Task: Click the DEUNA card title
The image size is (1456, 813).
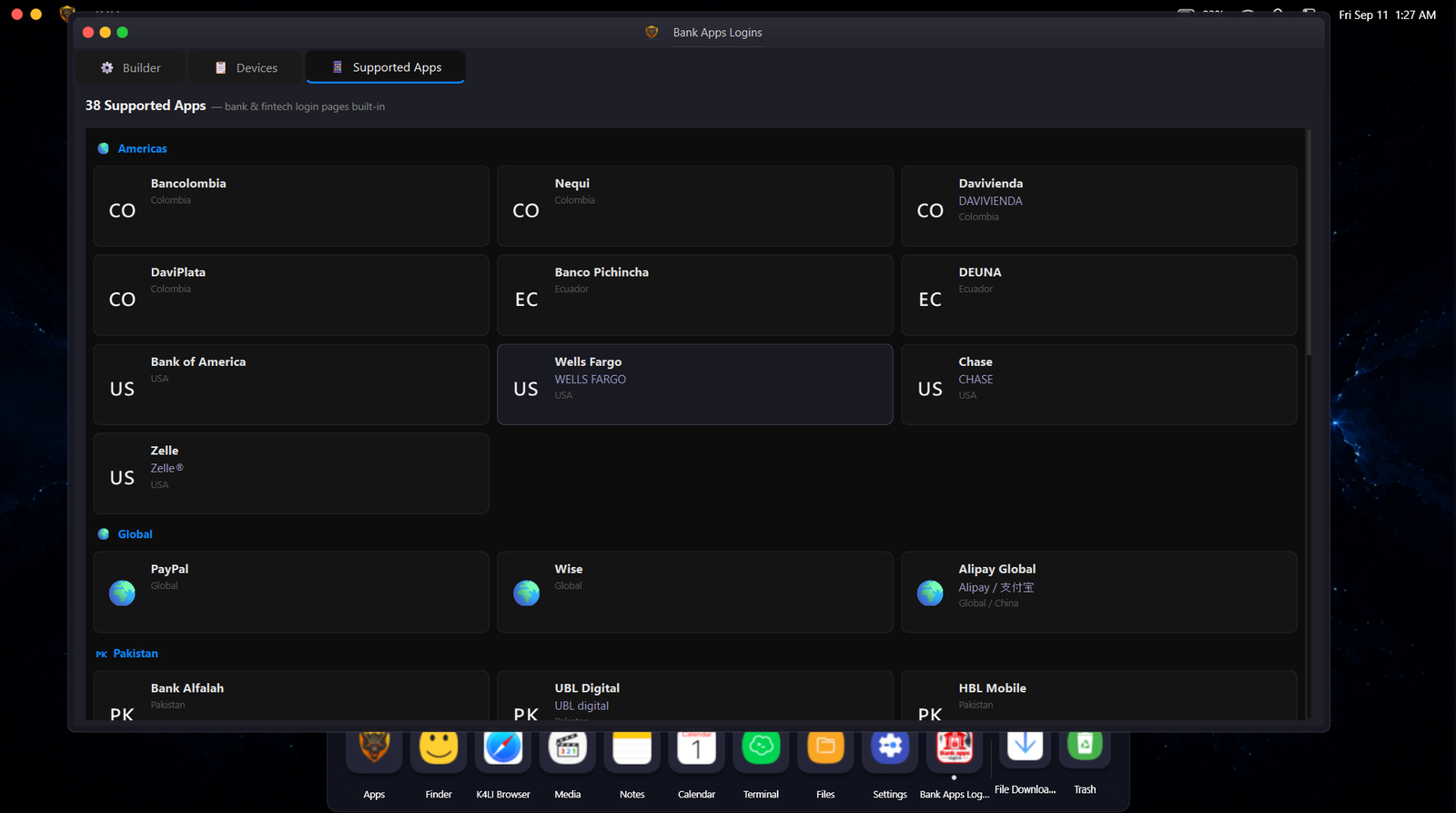Action: pyautogui.click(x=980, y=272)
